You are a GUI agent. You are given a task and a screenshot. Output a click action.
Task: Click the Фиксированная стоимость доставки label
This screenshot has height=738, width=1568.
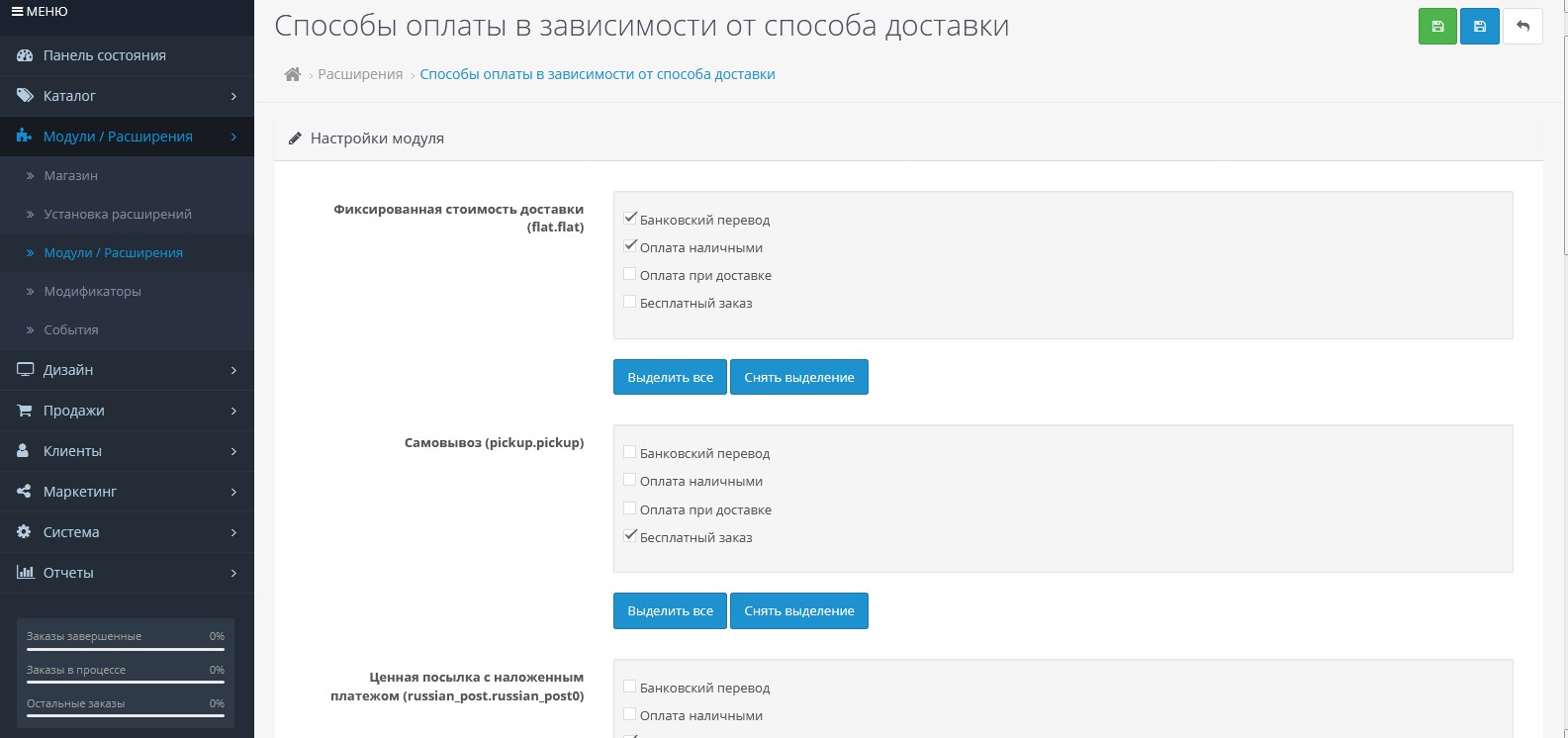[x=459, y=218]
